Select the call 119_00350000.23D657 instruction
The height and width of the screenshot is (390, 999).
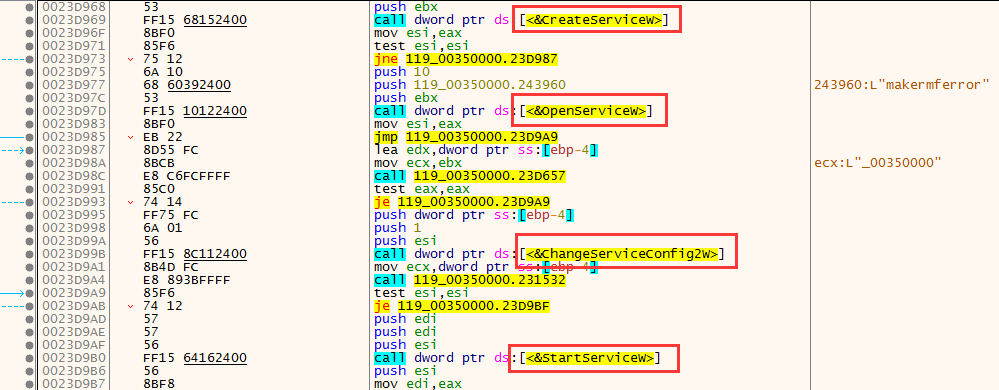(470, 176)
